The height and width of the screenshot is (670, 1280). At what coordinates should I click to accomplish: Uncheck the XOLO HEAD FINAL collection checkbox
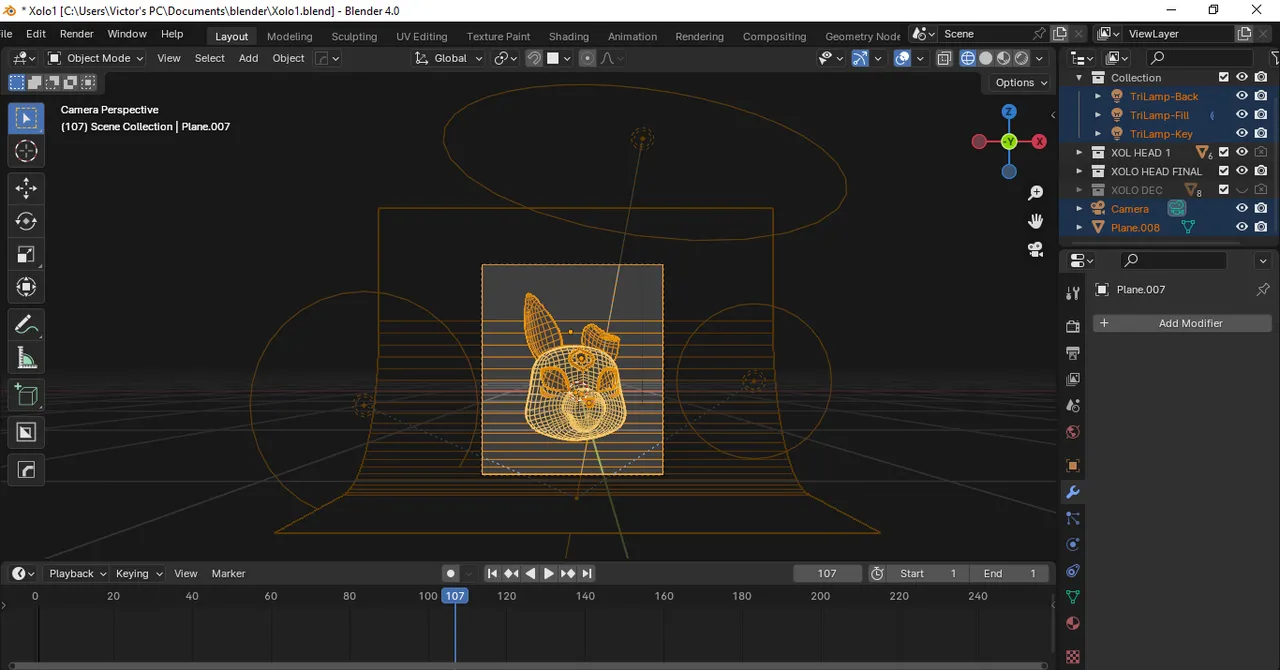1223,171
